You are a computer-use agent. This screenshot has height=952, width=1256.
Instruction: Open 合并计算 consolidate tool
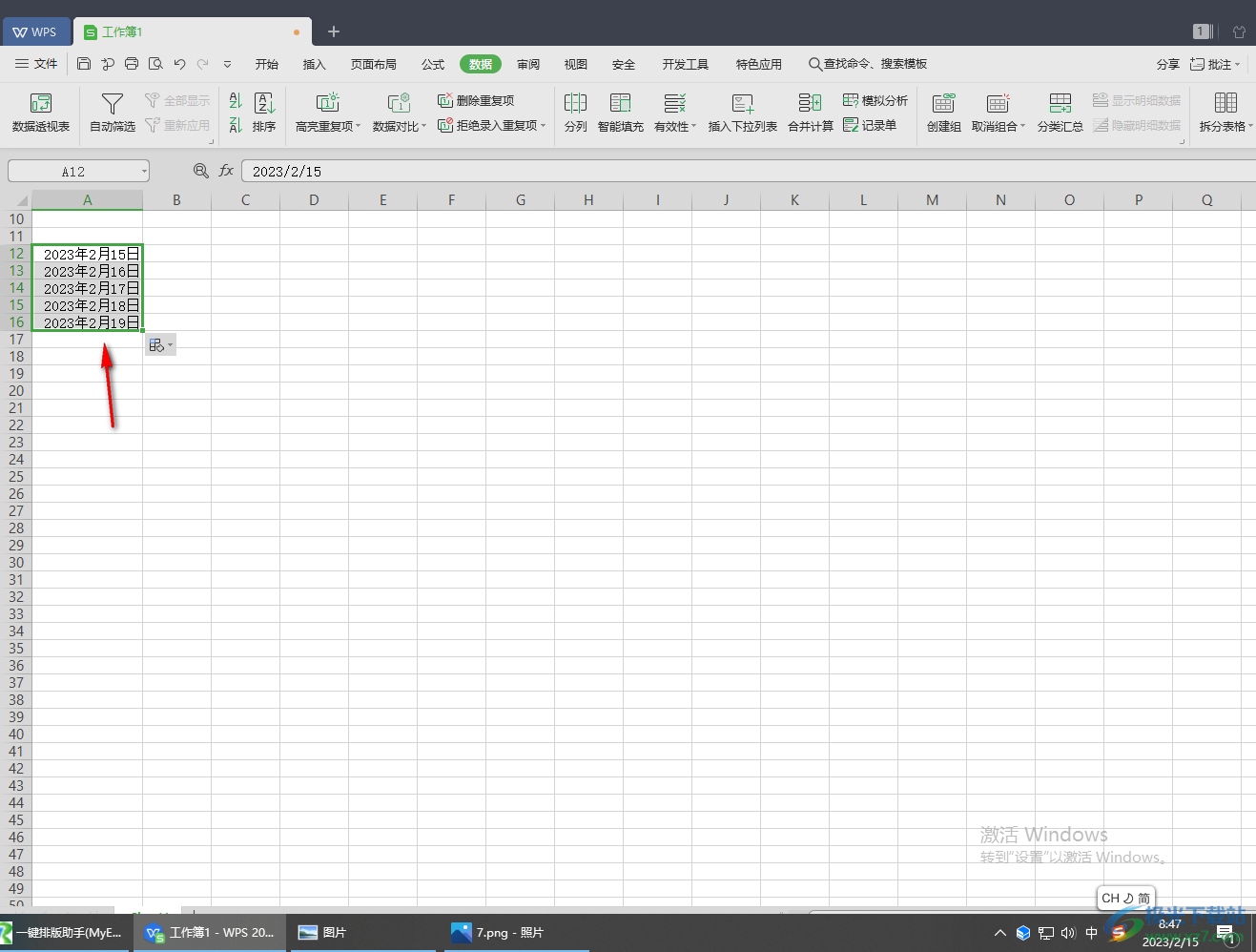811,113
